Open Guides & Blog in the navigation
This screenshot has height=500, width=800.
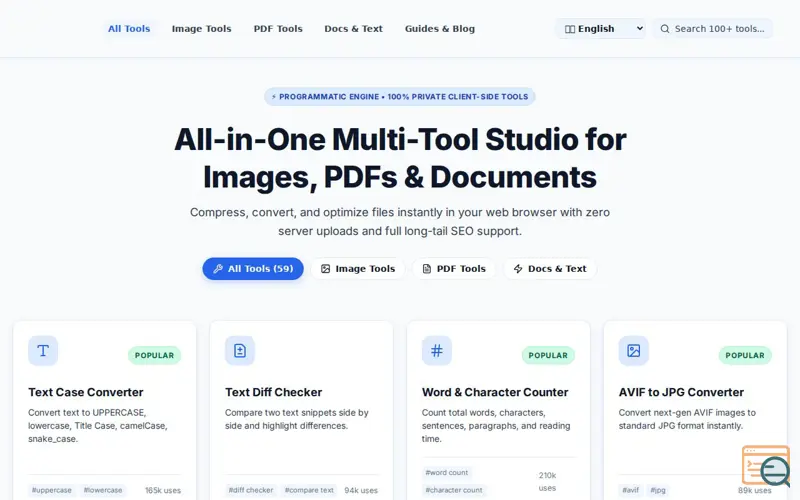(440, 29)
